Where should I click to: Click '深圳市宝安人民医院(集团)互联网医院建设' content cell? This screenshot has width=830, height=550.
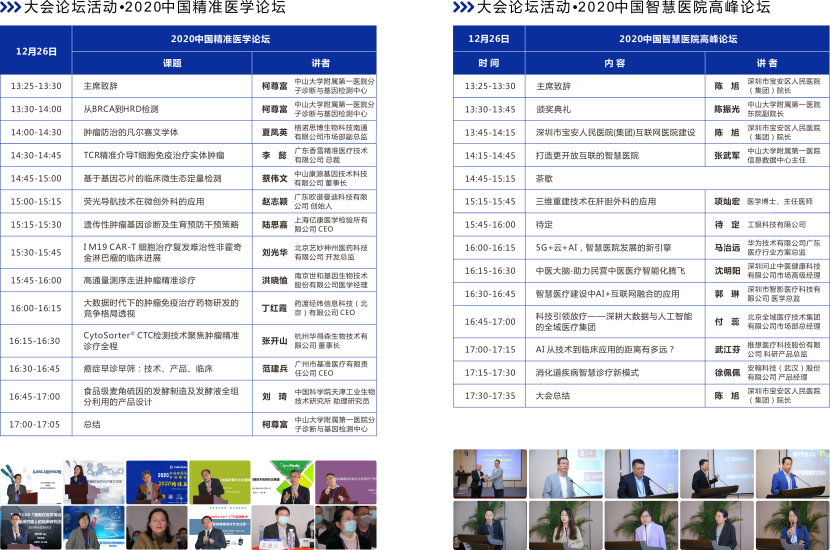[x=615, y=132]
